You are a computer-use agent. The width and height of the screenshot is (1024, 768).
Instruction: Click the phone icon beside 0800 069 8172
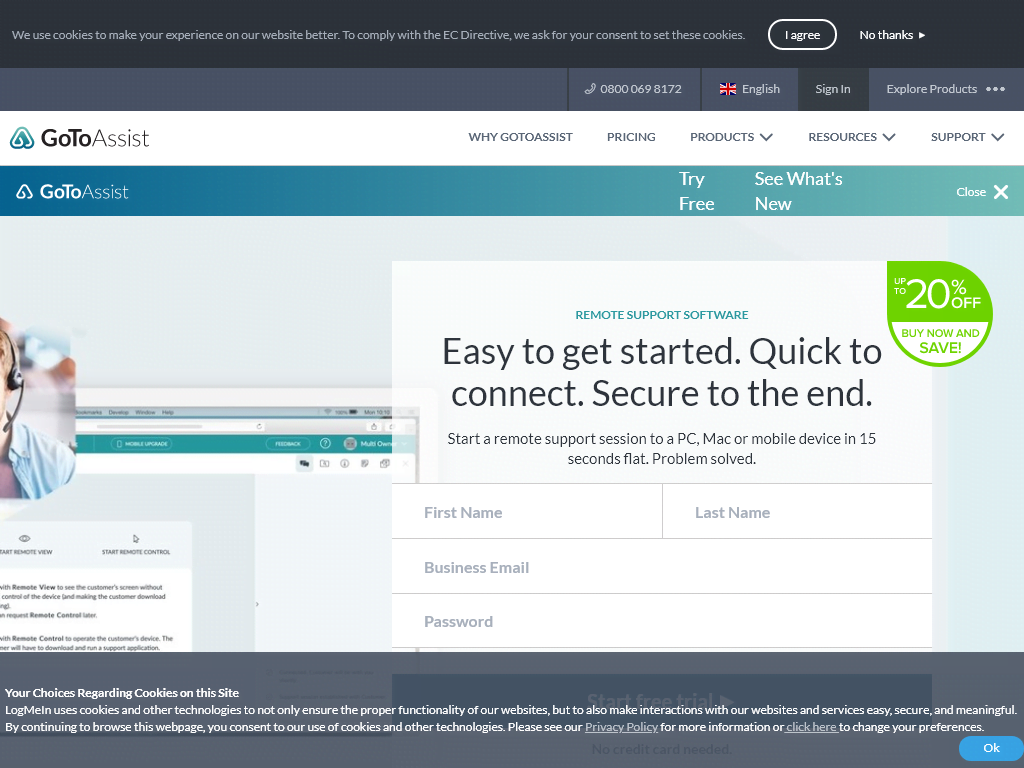coord(590,89)
